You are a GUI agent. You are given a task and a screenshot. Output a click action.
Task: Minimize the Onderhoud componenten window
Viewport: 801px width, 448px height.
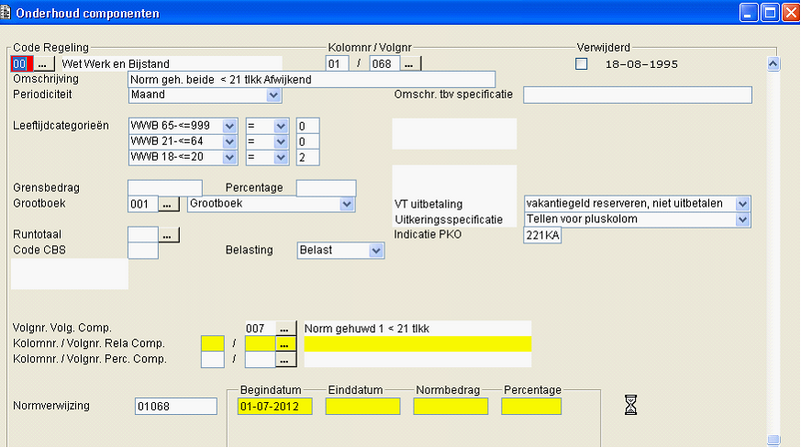pyautogui.click(x=748, y=12)
